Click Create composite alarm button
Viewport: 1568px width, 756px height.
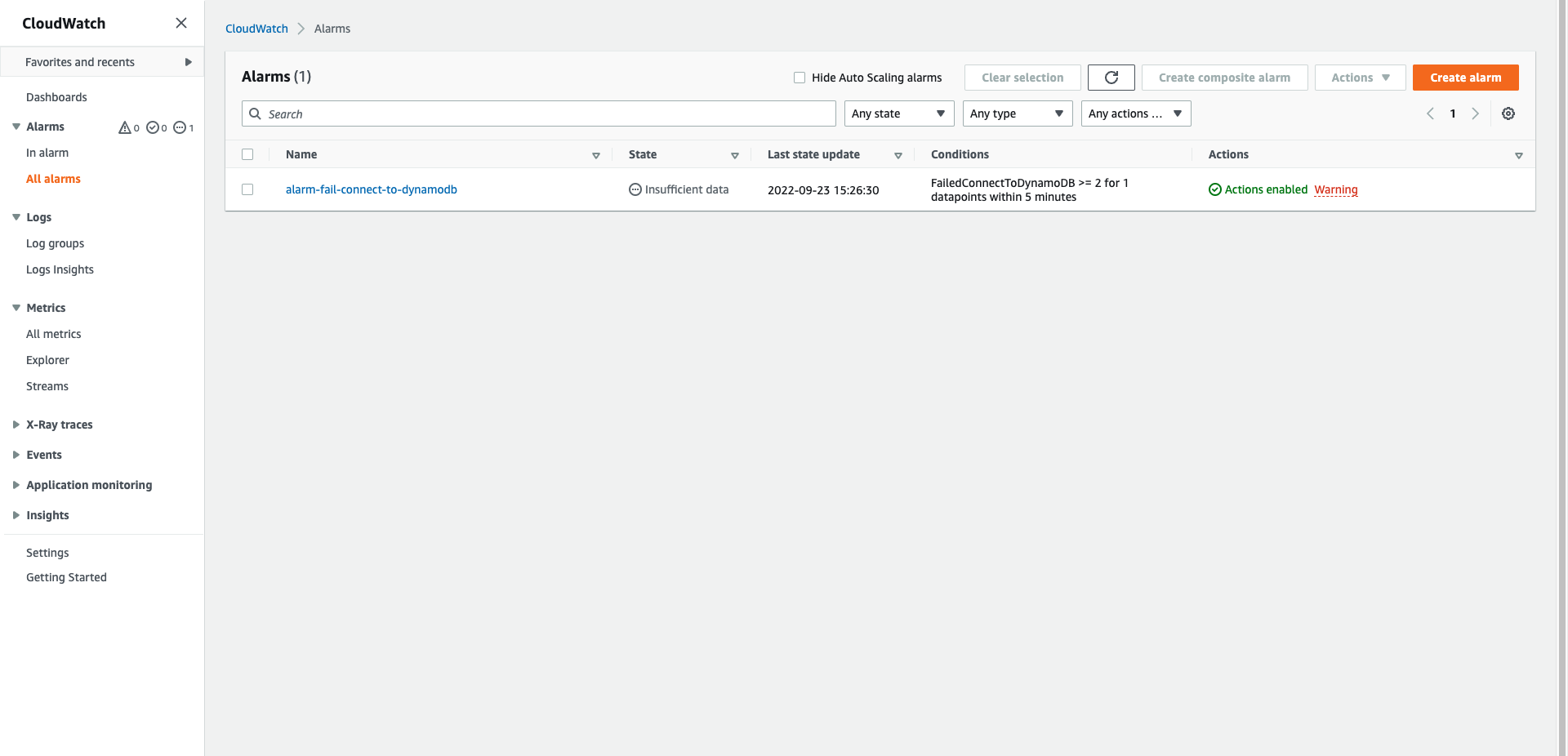coord(1224,78)
